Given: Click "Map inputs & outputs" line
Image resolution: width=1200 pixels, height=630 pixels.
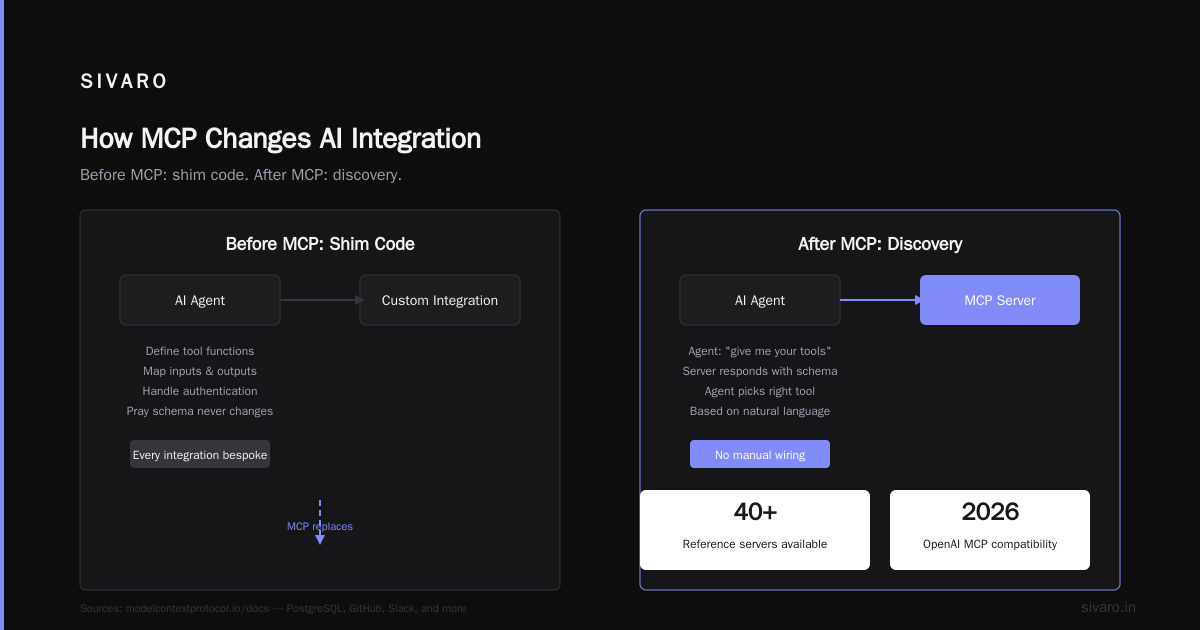Looking at the screenshot, I should tap(200, 371).
